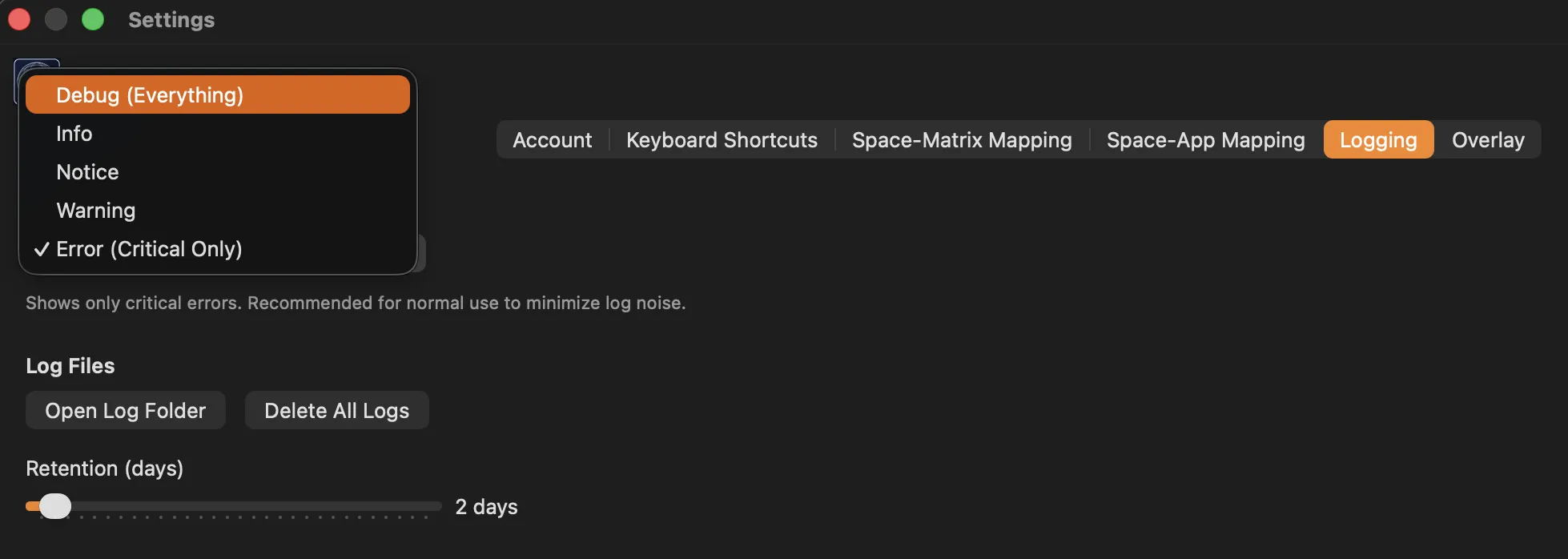
Task: Close the Settings window
Action: (x=18, y=18)
